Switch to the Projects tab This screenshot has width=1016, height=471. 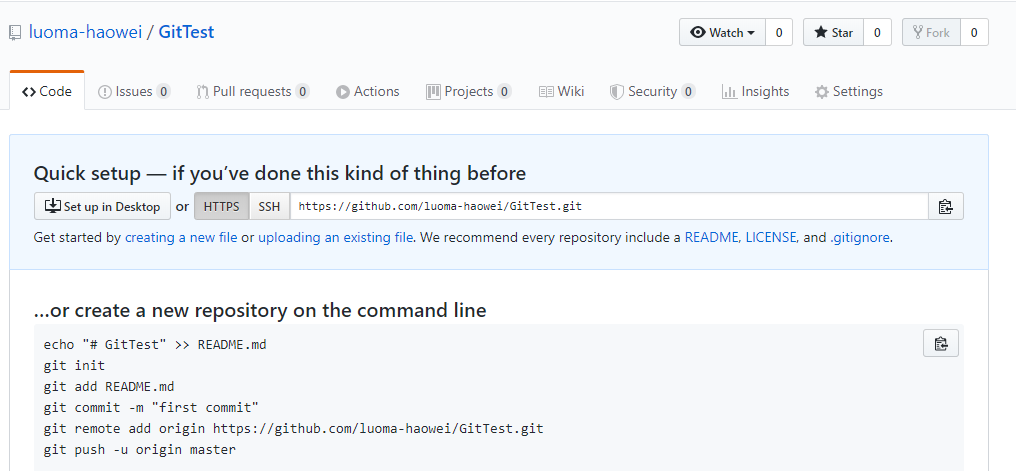468,91
